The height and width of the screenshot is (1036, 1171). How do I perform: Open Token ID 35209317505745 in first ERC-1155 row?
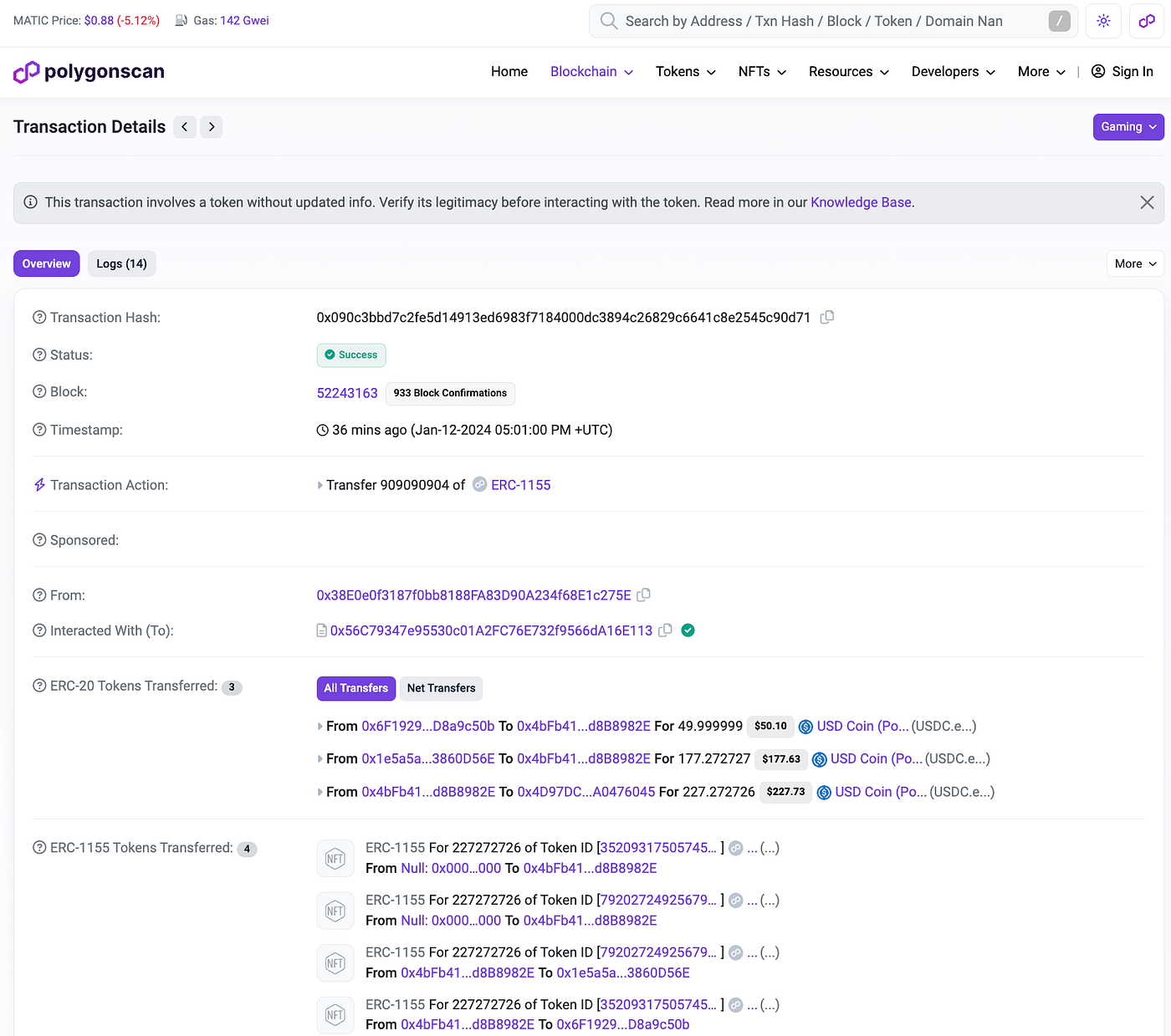click(658, 848)
